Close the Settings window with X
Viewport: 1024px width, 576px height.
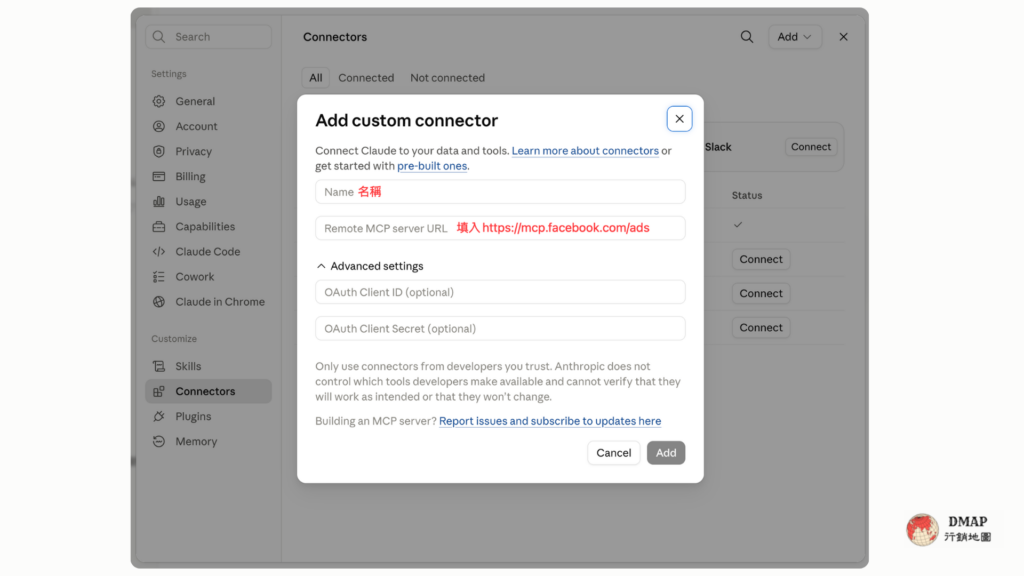[x=843, y=37]
